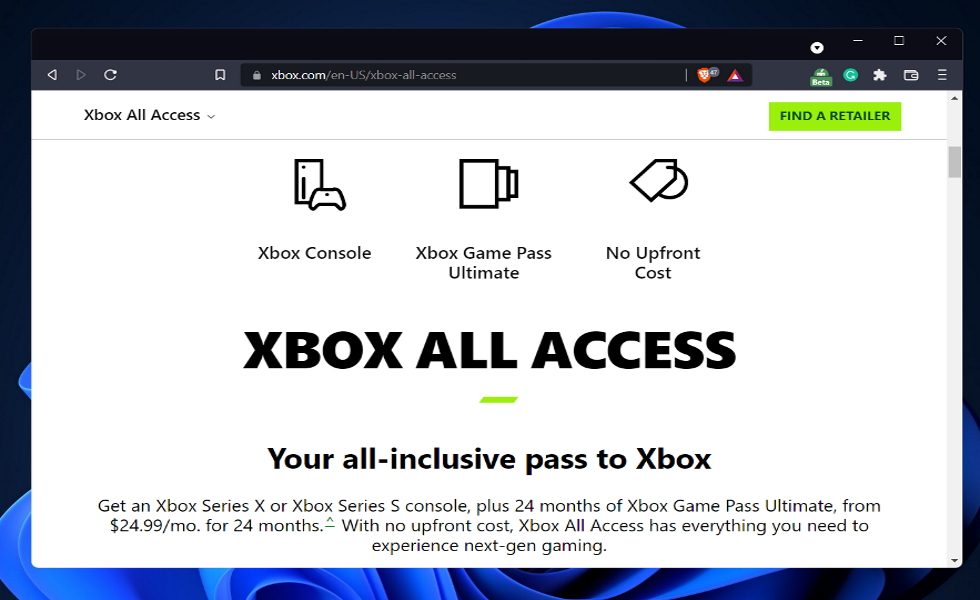Viewport: 980px width, 600px height.
Task: Reload the page with the refresh icon
Action: pyautogui.click(x=111, y=75)
